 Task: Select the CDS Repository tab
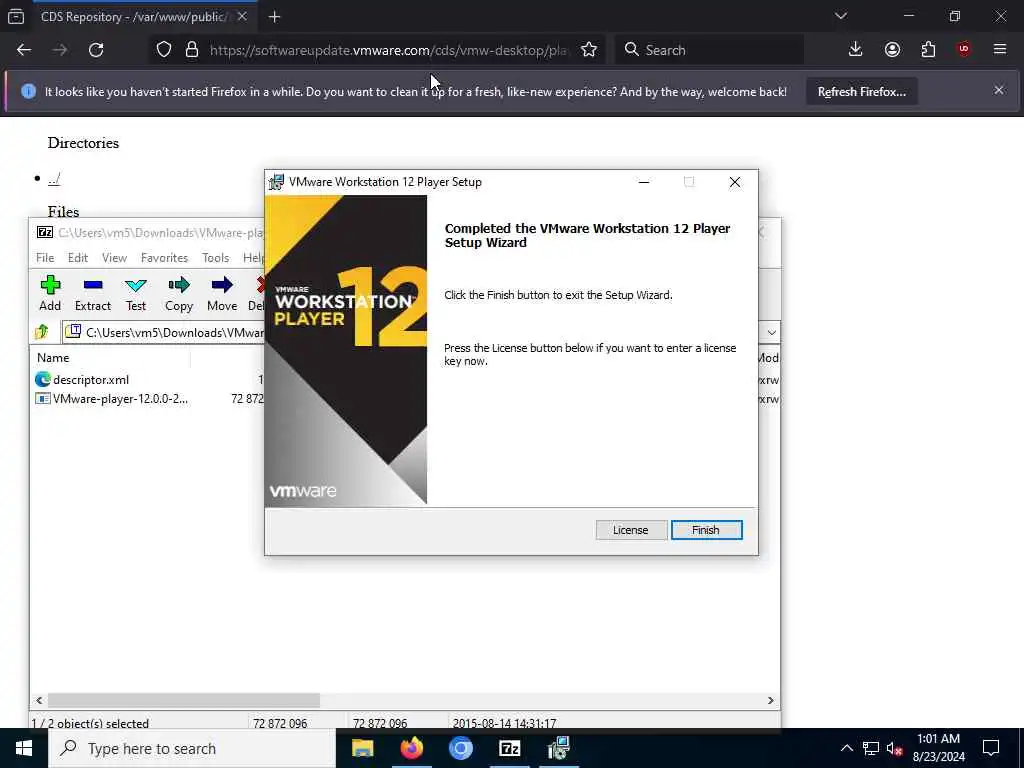[x=134, y=17]
